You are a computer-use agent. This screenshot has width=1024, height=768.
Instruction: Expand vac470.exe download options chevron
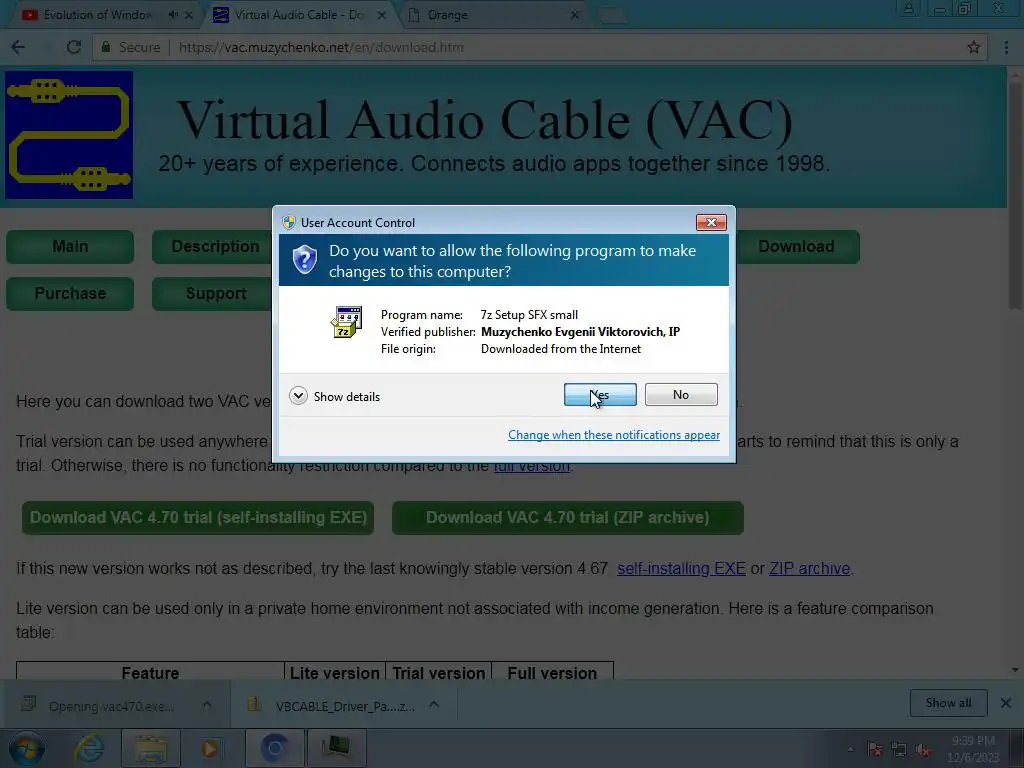(x=207, y=705)
